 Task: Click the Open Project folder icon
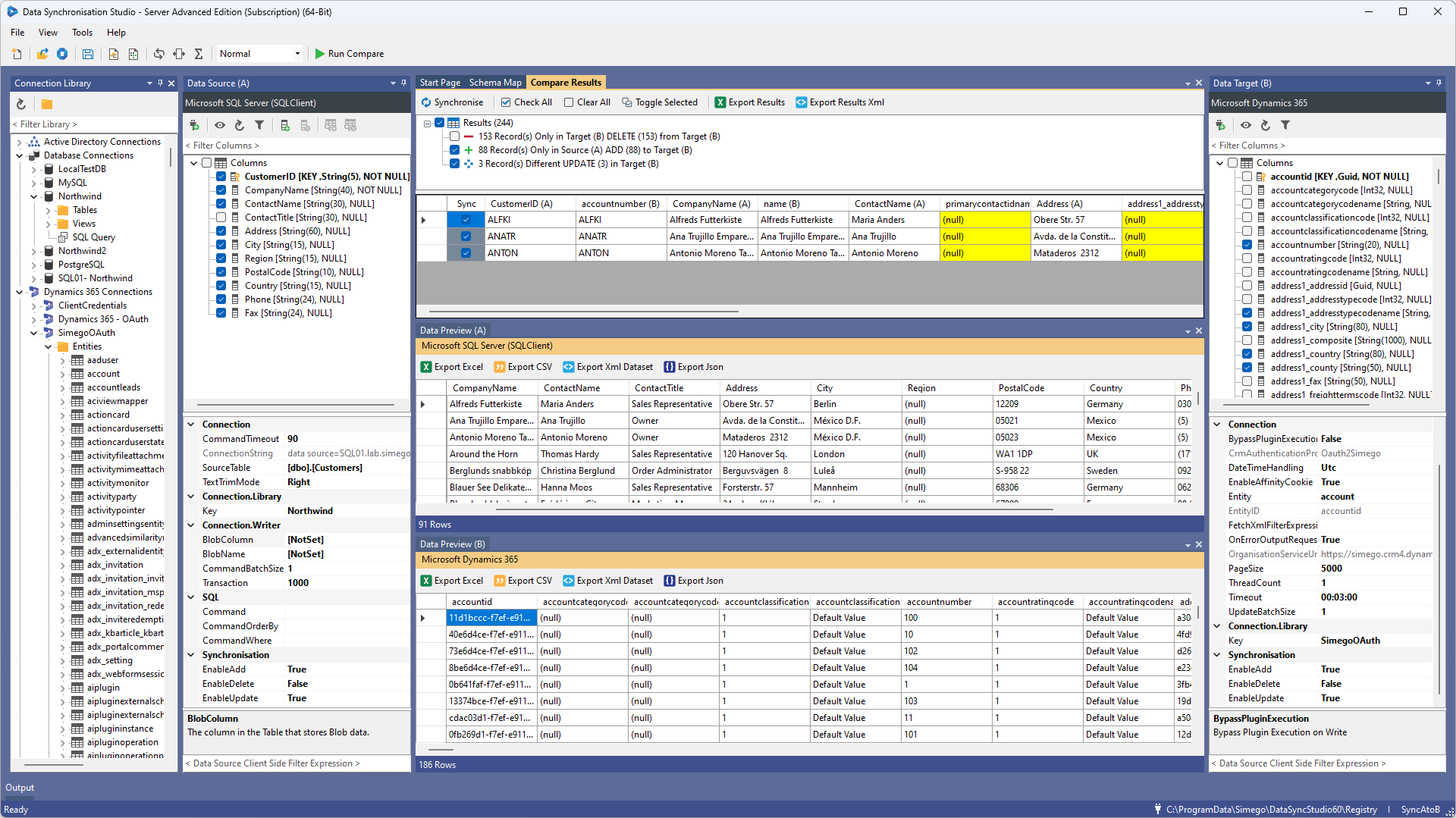point(42,54)
